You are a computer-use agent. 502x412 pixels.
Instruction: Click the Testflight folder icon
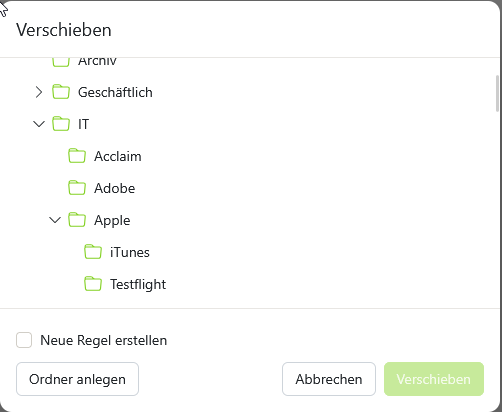pos(93,284)
